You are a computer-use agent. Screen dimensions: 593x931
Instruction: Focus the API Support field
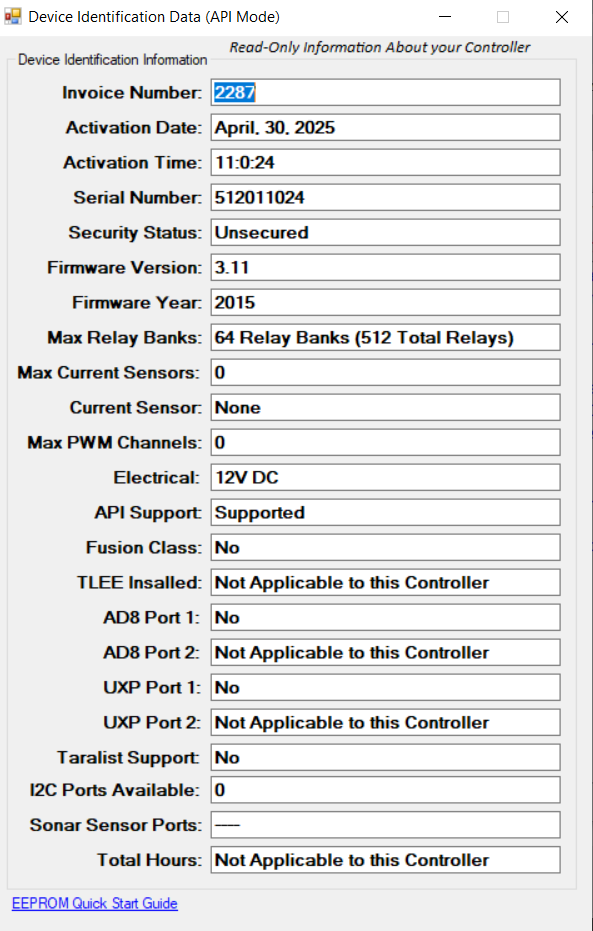385,513
